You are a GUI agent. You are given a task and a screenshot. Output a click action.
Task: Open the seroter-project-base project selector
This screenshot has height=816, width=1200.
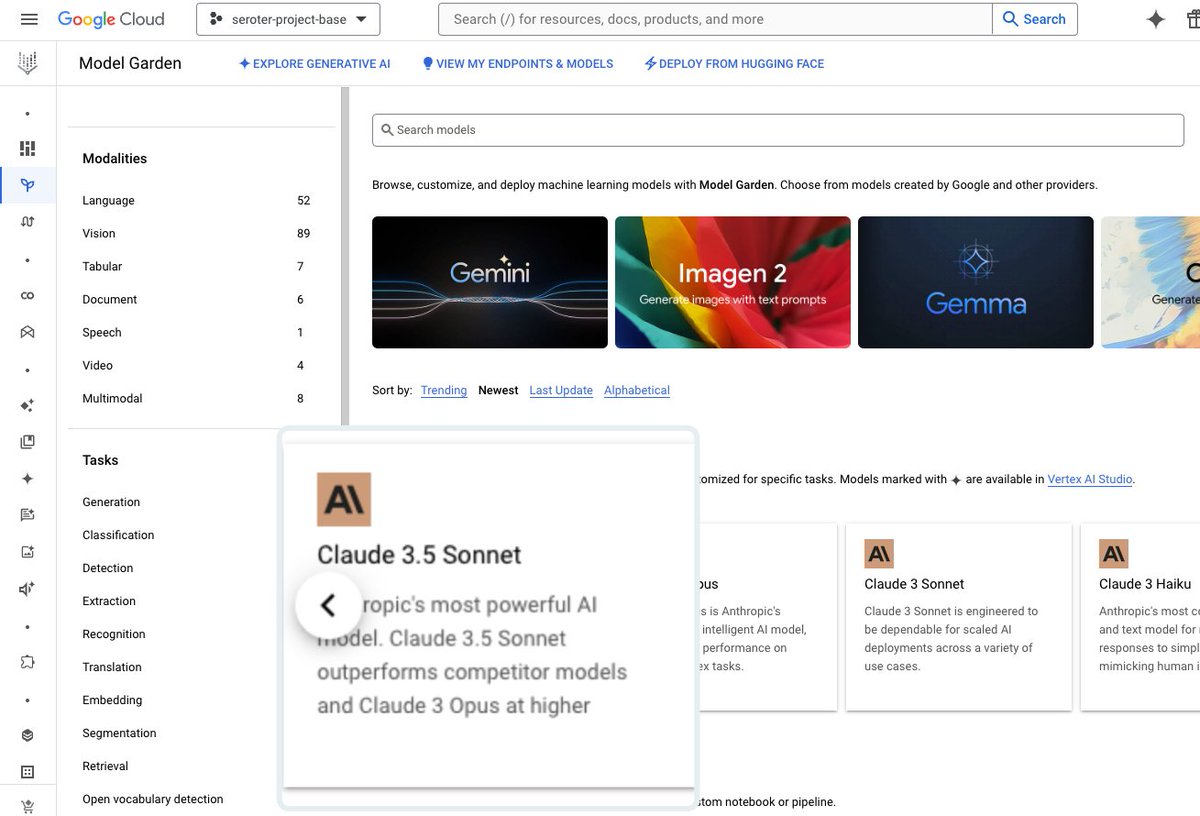click(x=288, y=19)
